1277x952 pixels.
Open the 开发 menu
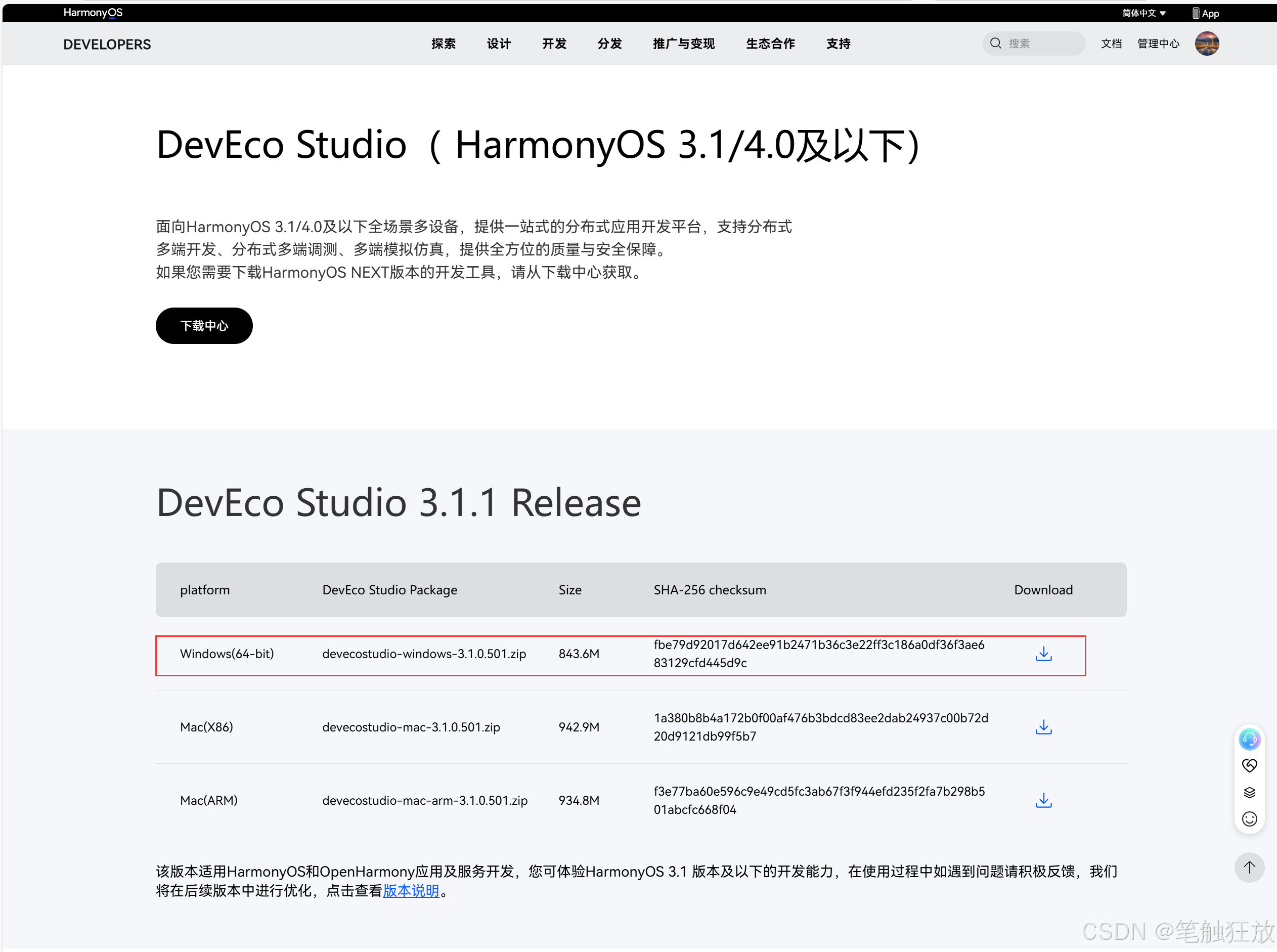click(554, 44)
